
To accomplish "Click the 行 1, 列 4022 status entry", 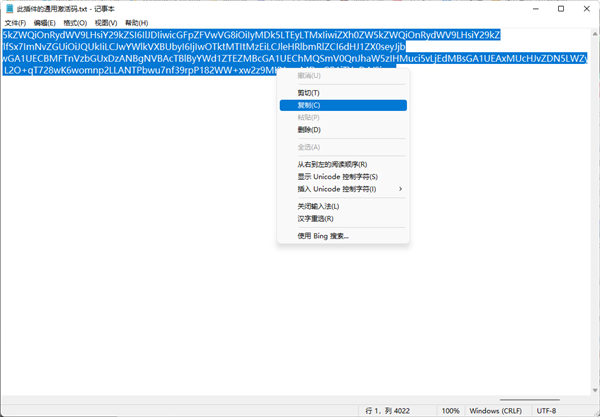I will coord(387,411).
